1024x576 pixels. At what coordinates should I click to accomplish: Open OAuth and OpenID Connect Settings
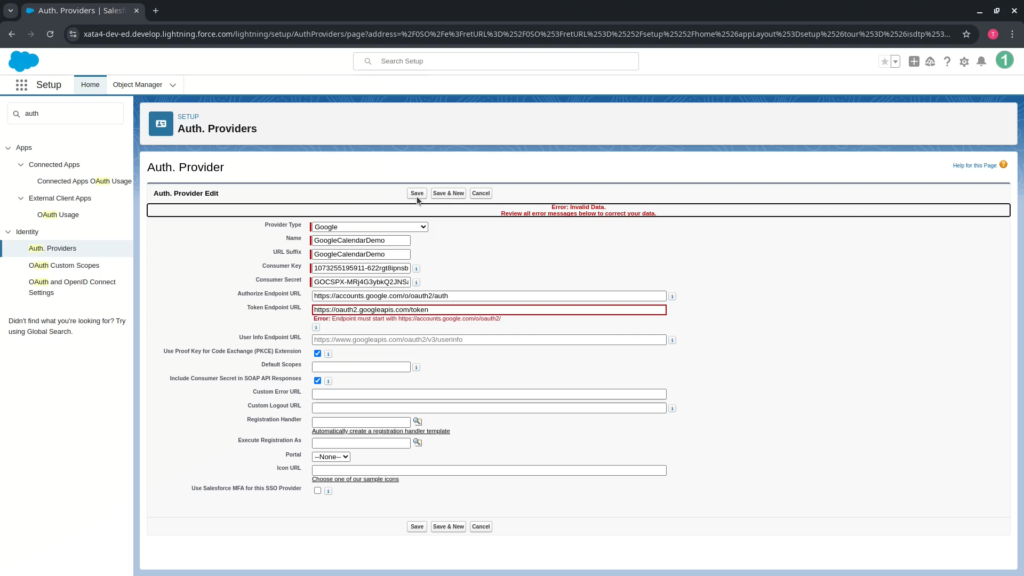72,287
